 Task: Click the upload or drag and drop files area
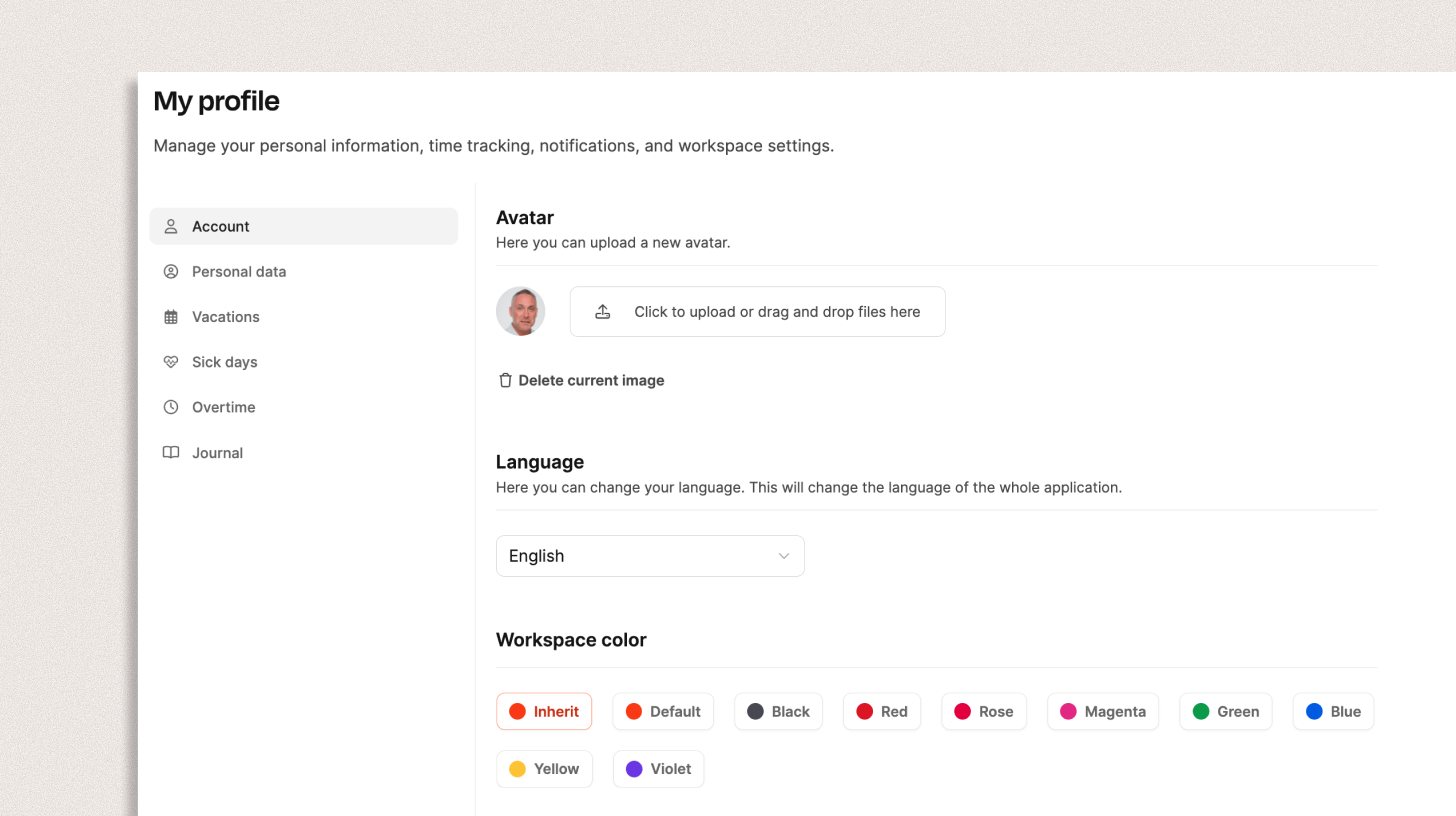point(758,312)
